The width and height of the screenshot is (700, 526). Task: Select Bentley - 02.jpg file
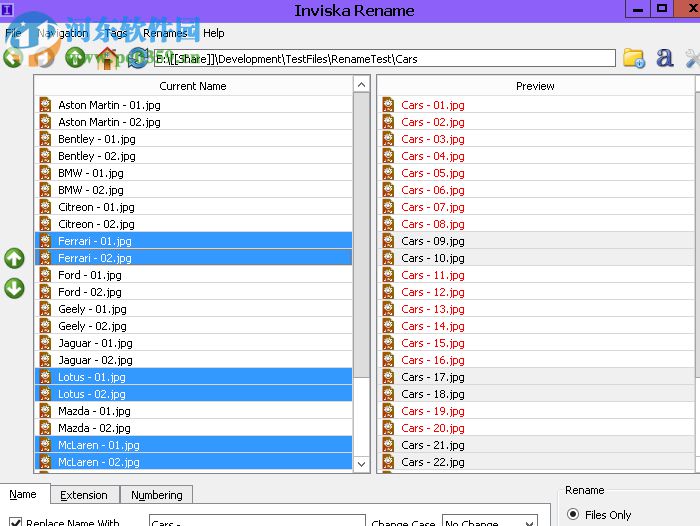193,155
